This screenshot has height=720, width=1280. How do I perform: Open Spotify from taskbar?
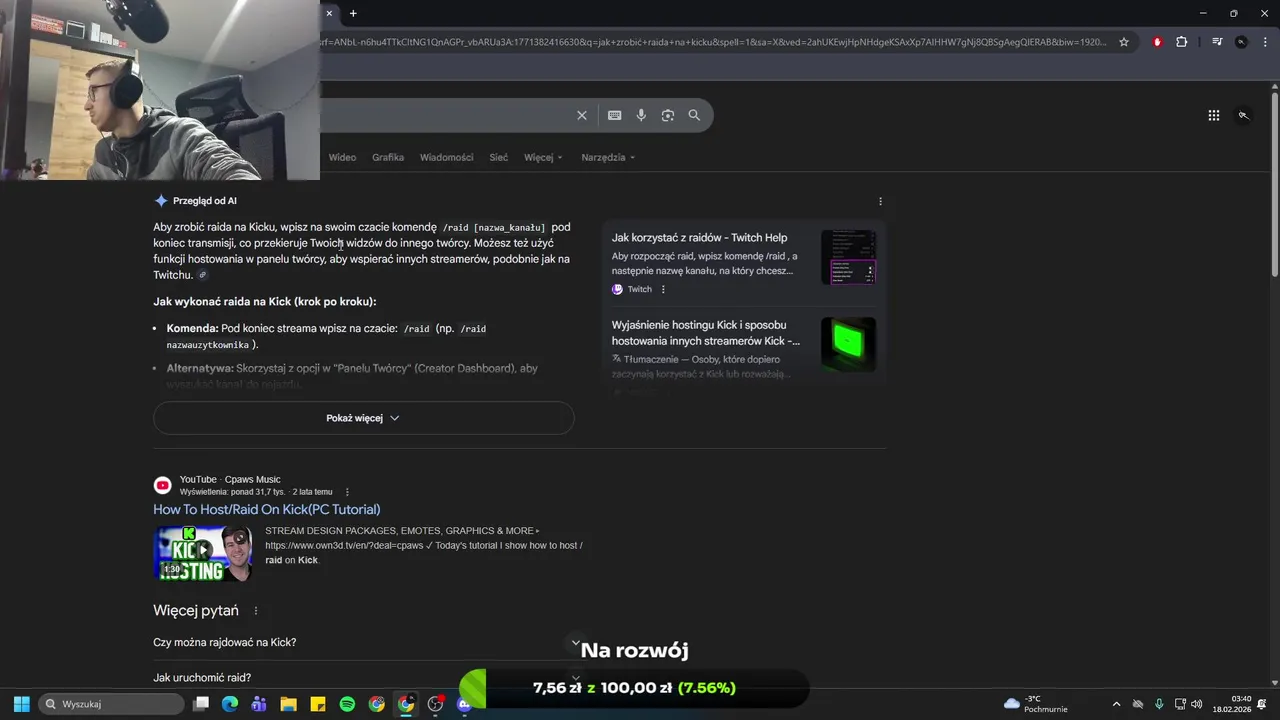pos(347,704)
